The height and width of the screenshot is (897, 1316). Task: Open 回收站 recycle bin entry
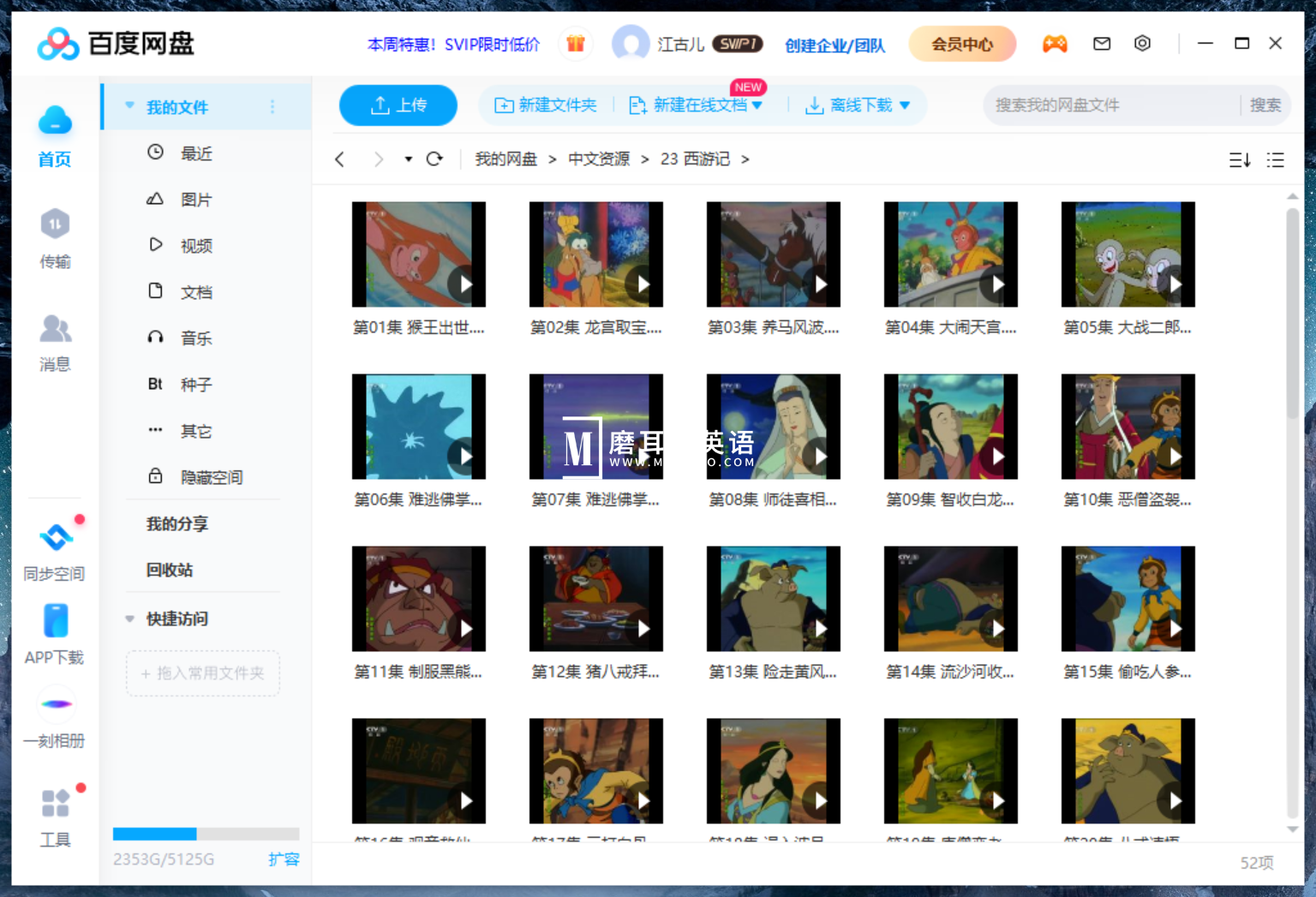pos(170,570)
